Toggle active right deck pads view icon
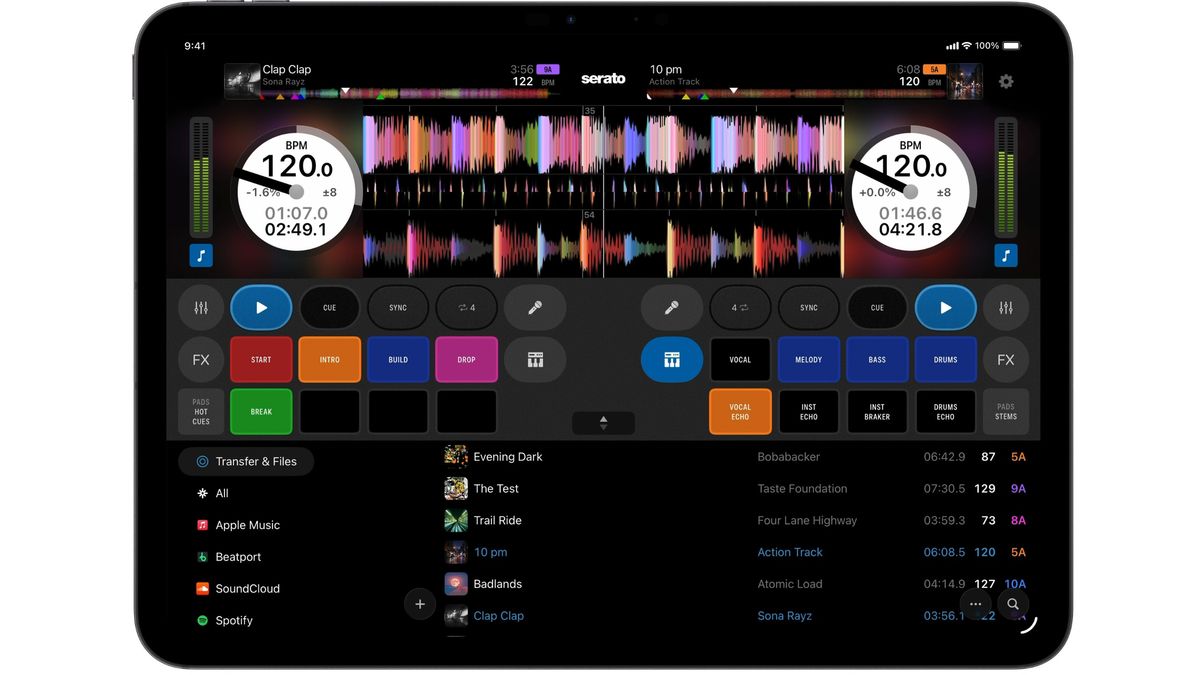The height and width of the screenshot is (675, 1200). [x=671, y=360]
